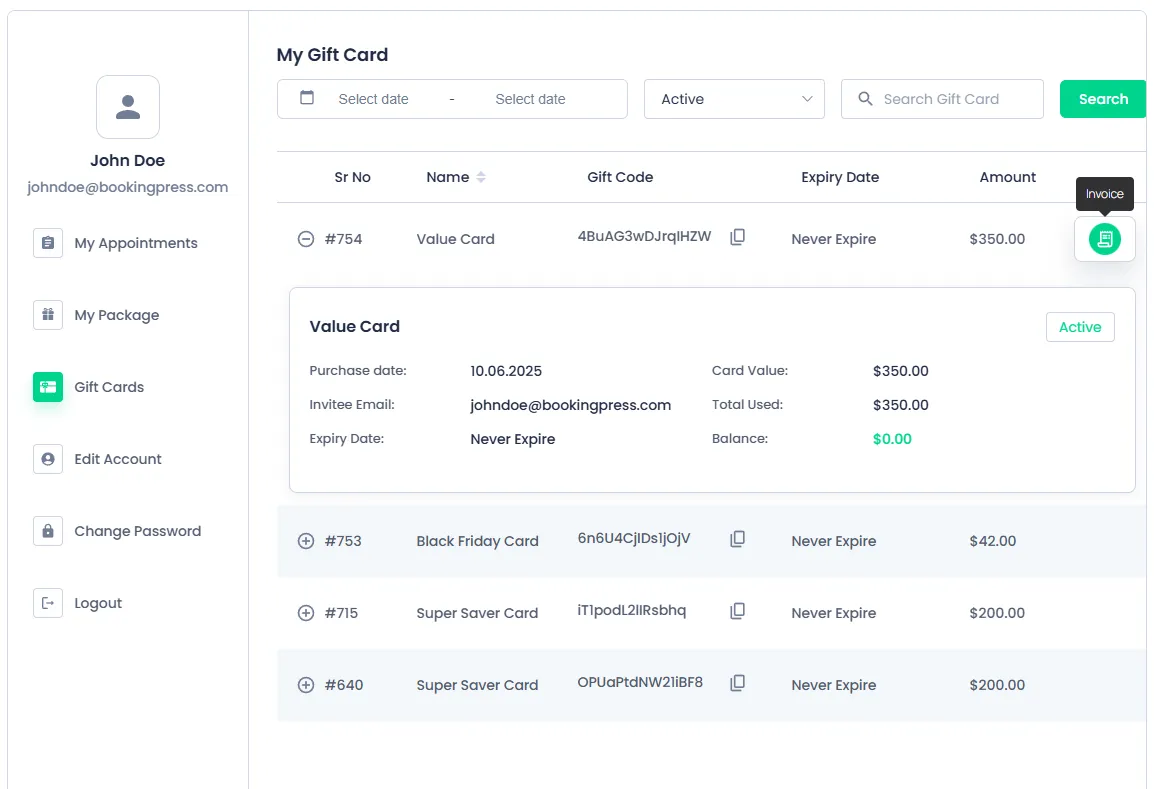
Task: Click the green Search button
Action: 1102,99
